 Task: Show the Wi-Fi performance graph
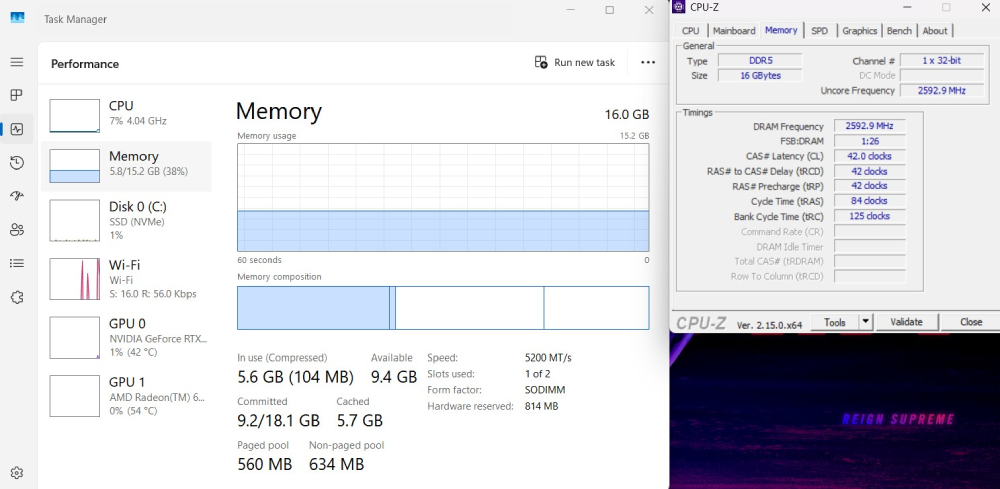126,278
